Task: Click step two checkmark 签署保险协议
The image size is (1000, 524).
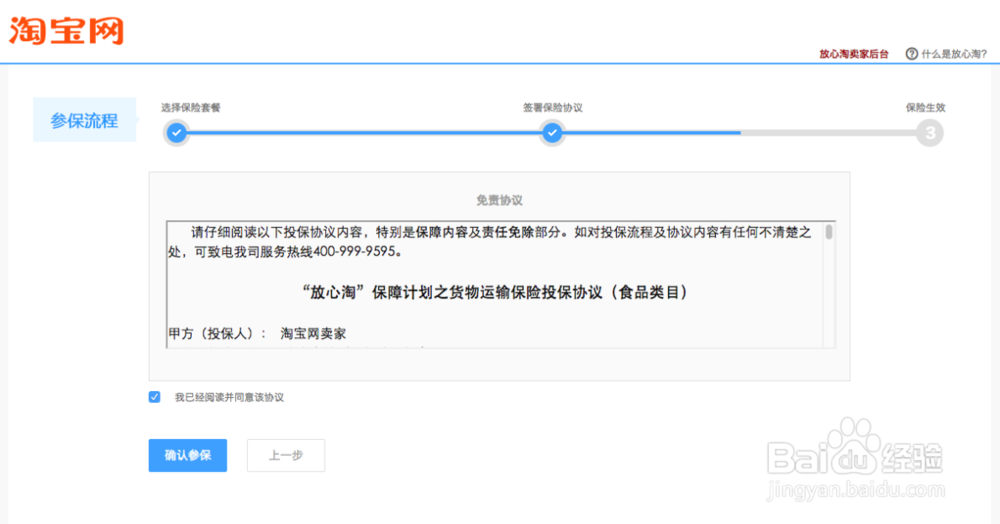Action: click(552, 133)
